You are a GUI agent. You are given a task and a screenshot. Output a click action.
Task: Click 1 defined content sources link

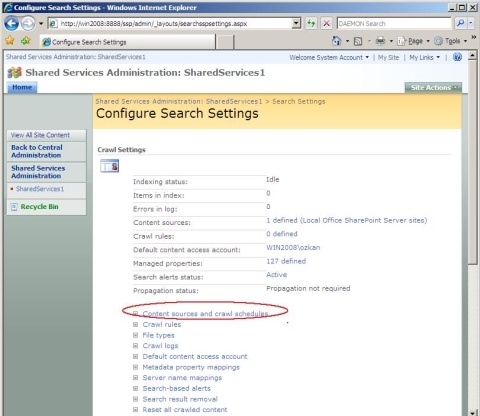pyautogui.click(x=347, y=220)
